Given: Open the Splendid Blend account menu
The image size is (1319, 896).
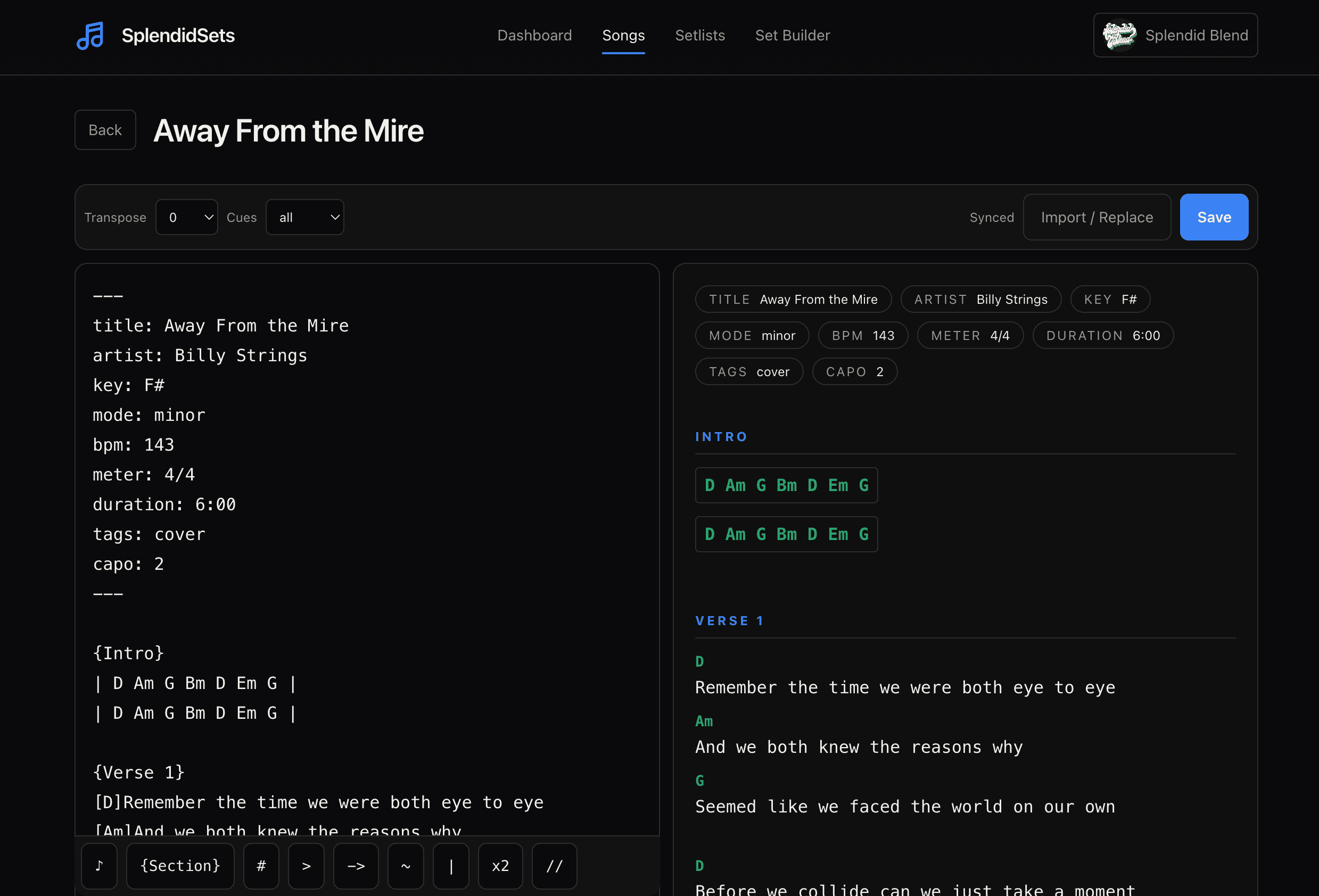Looking at the screenshot, I should [1175, 35].
